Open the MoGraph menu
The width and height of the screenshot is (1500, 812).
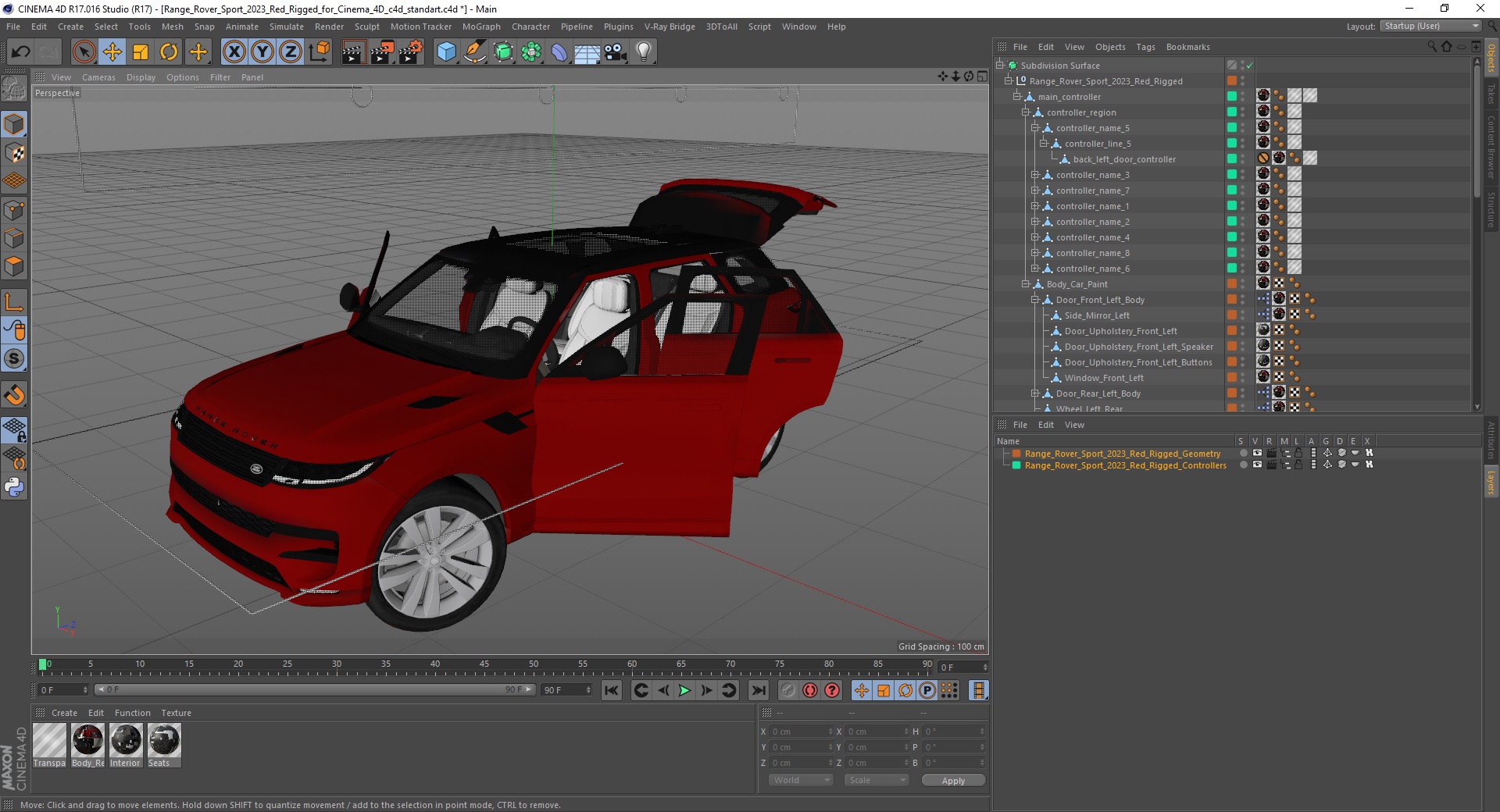pyautogui.click(x=481, y=27)
